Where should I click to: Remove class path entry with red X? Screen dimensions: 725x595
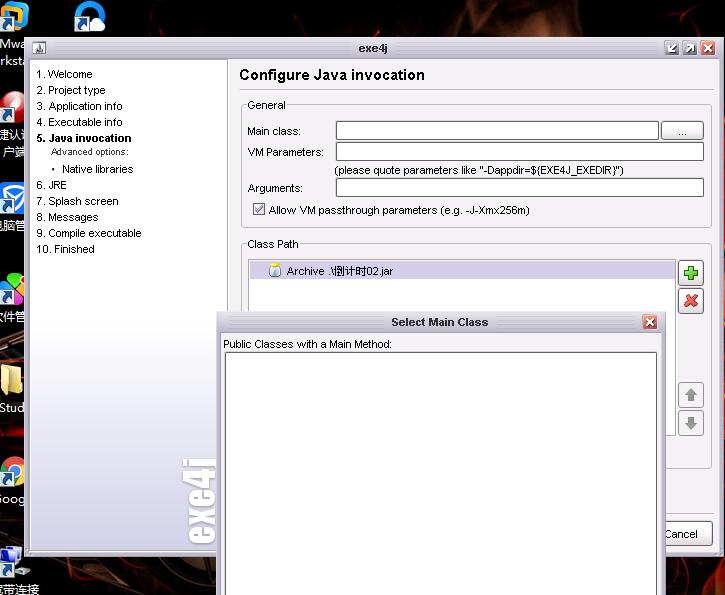click(x=691, y=301)
